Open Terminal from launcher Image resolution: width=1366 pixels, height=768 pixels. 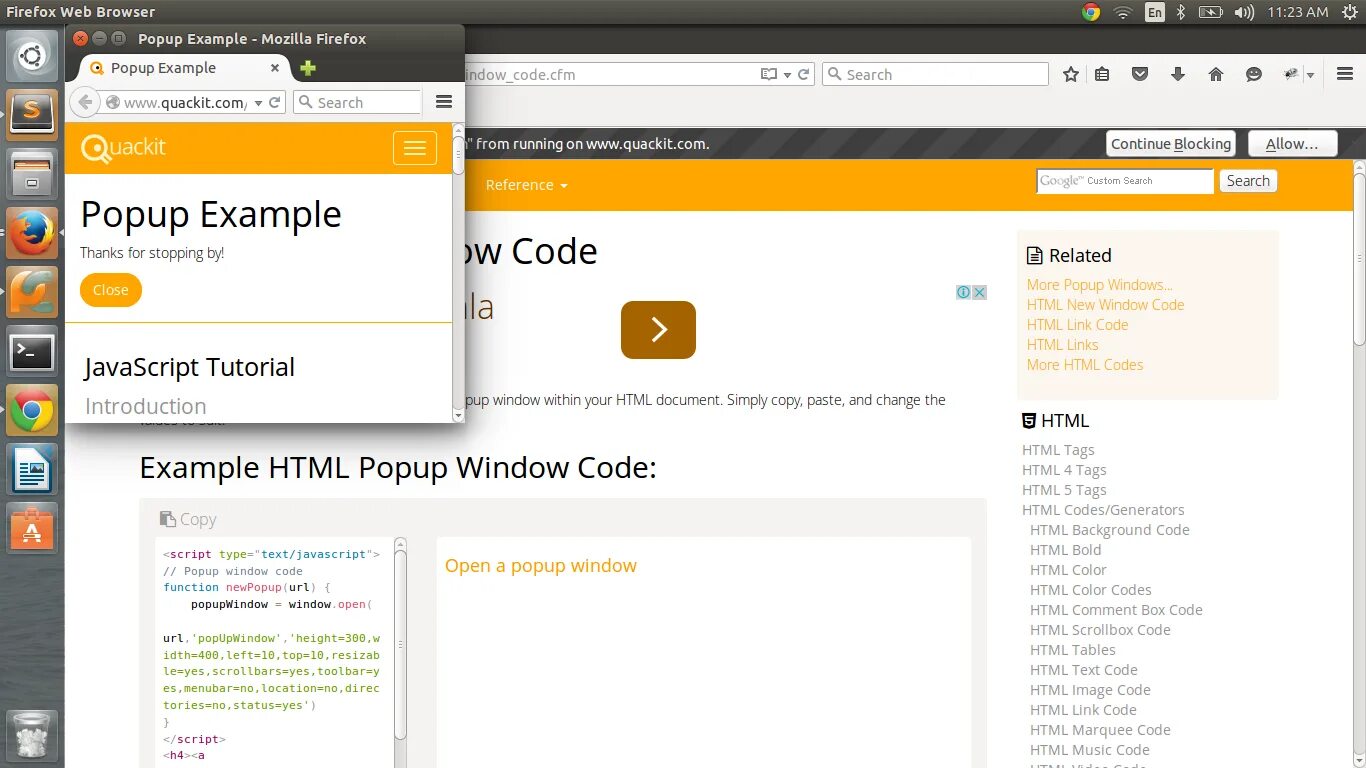(x=32, y=352)
